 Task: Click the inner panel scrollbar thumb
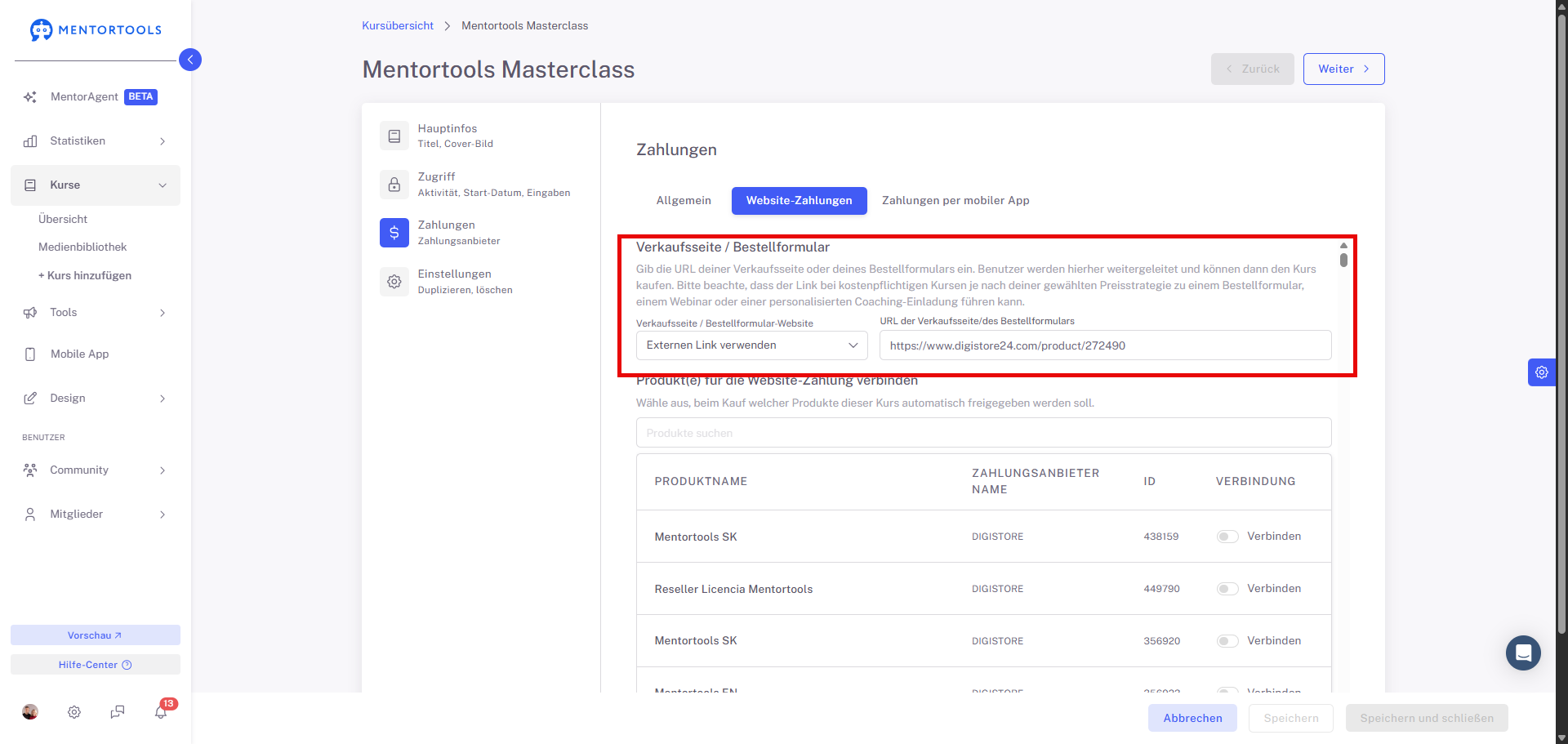1343,260
